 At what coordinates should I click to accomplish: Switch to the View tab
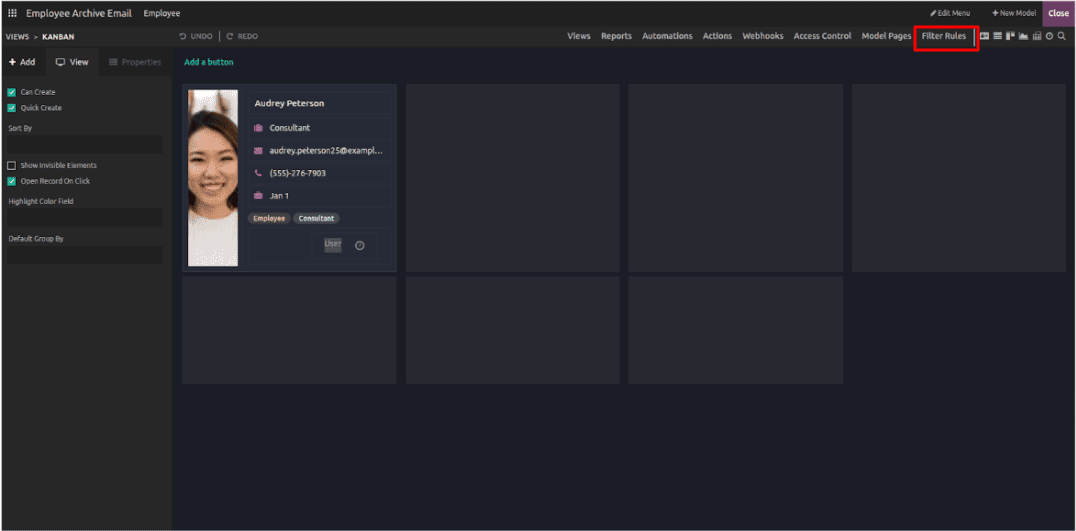coord(72,62)
